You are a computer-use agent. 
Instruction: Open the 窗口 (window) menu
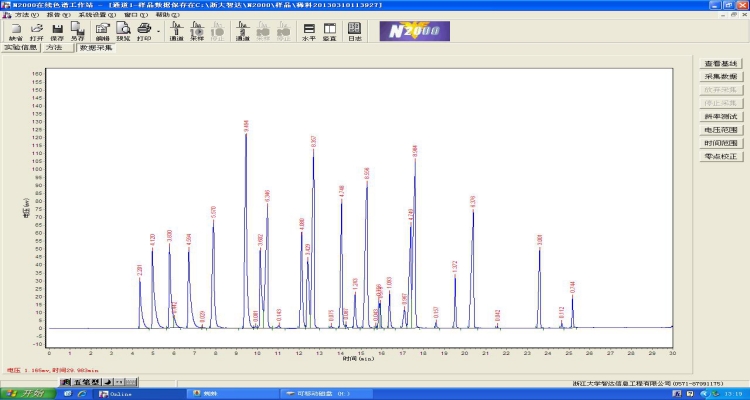tap(136, 15)
